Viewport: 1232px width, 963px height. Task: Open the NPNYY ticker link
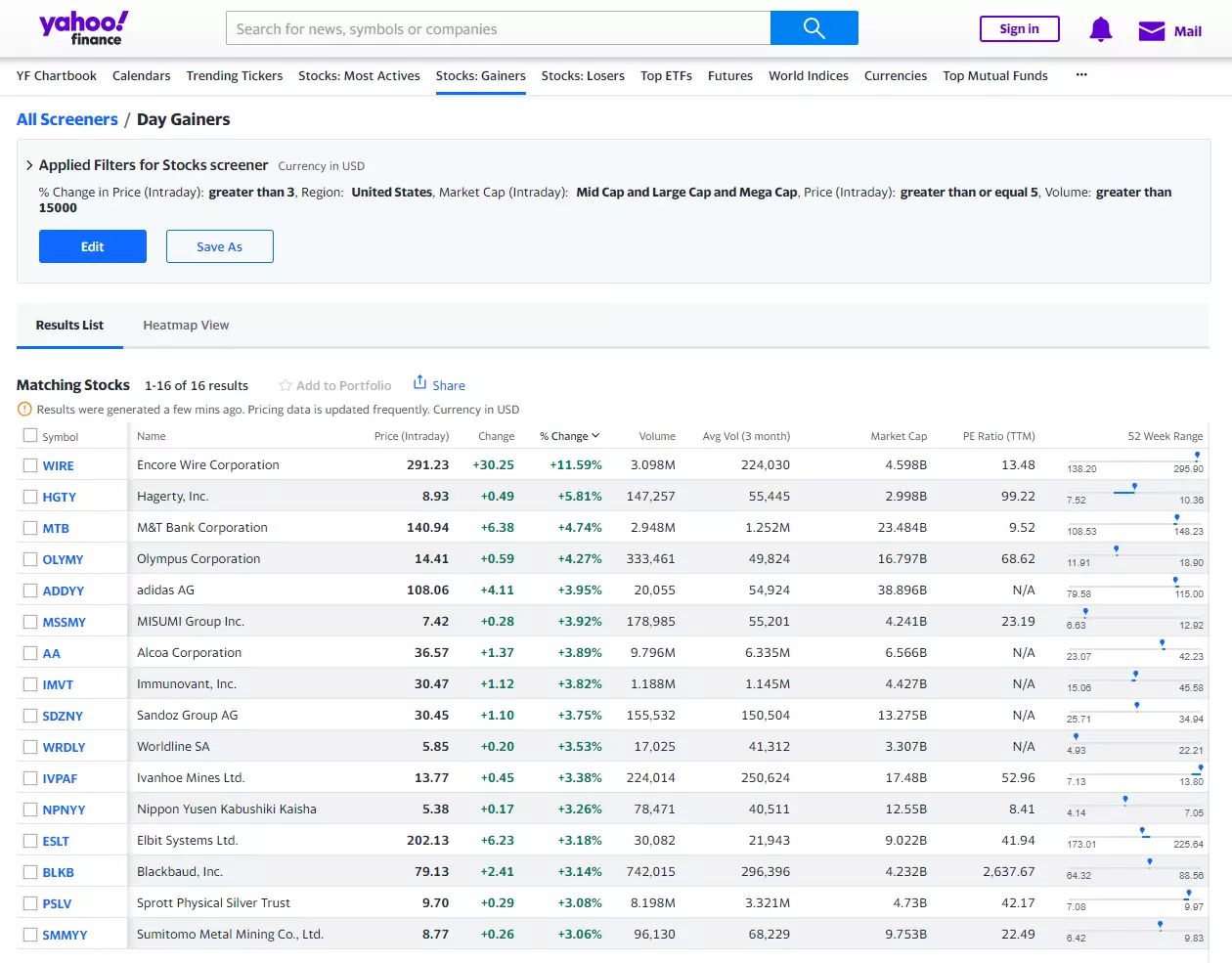click(64, 810)
